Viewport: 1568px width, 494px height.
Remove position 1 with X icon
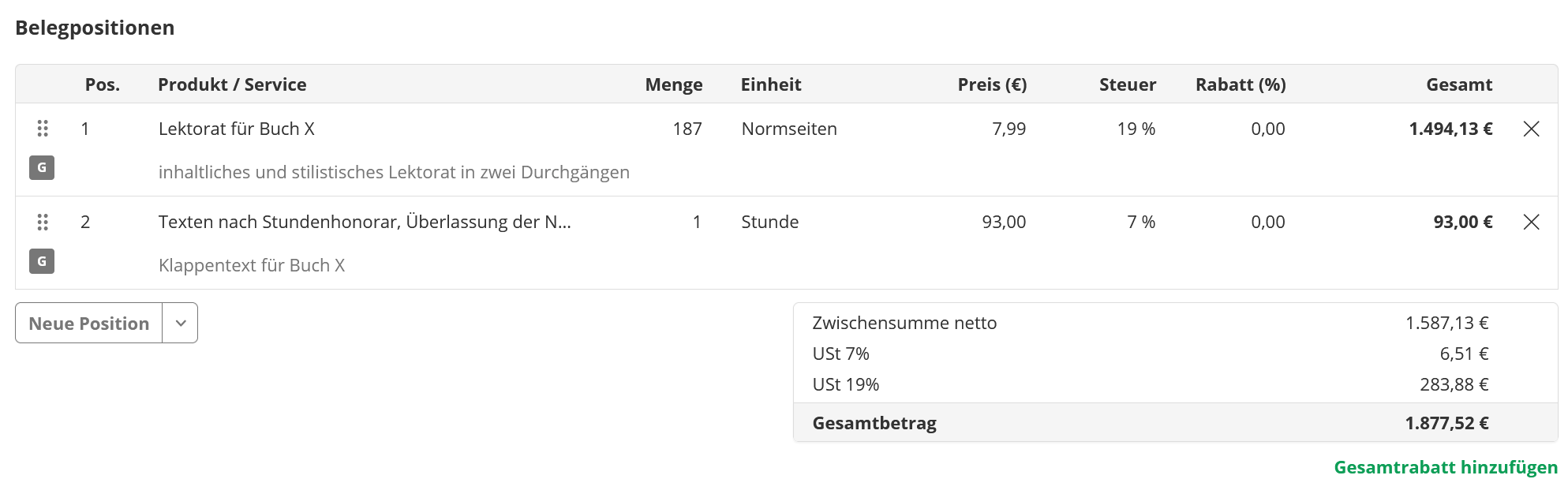pyautogui.click(x=1531, y=129)
